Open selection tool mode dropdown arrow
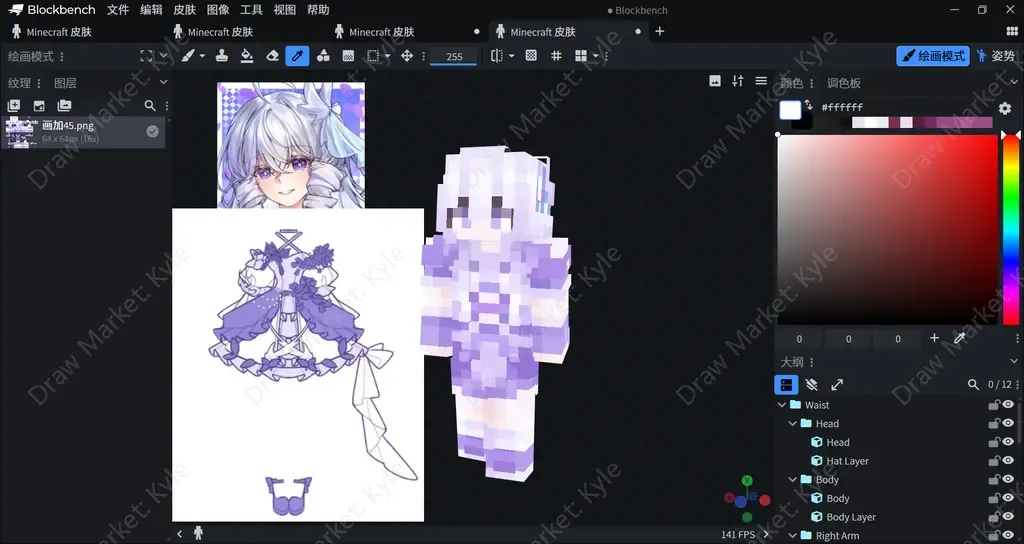1024x544 pixels. [x=387, y=56]
